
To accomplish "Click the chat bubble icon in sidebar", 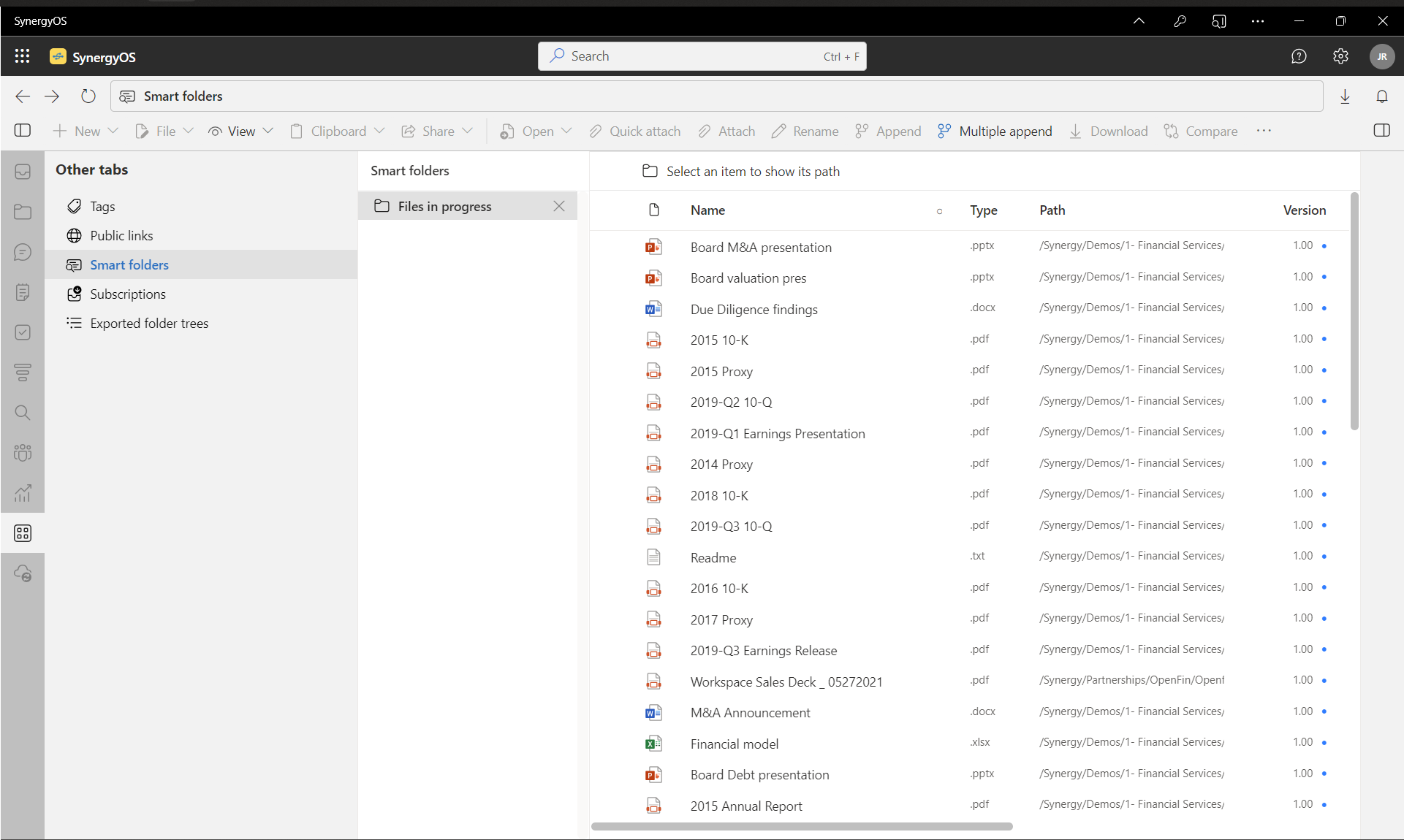I will (x=23, y=252).
